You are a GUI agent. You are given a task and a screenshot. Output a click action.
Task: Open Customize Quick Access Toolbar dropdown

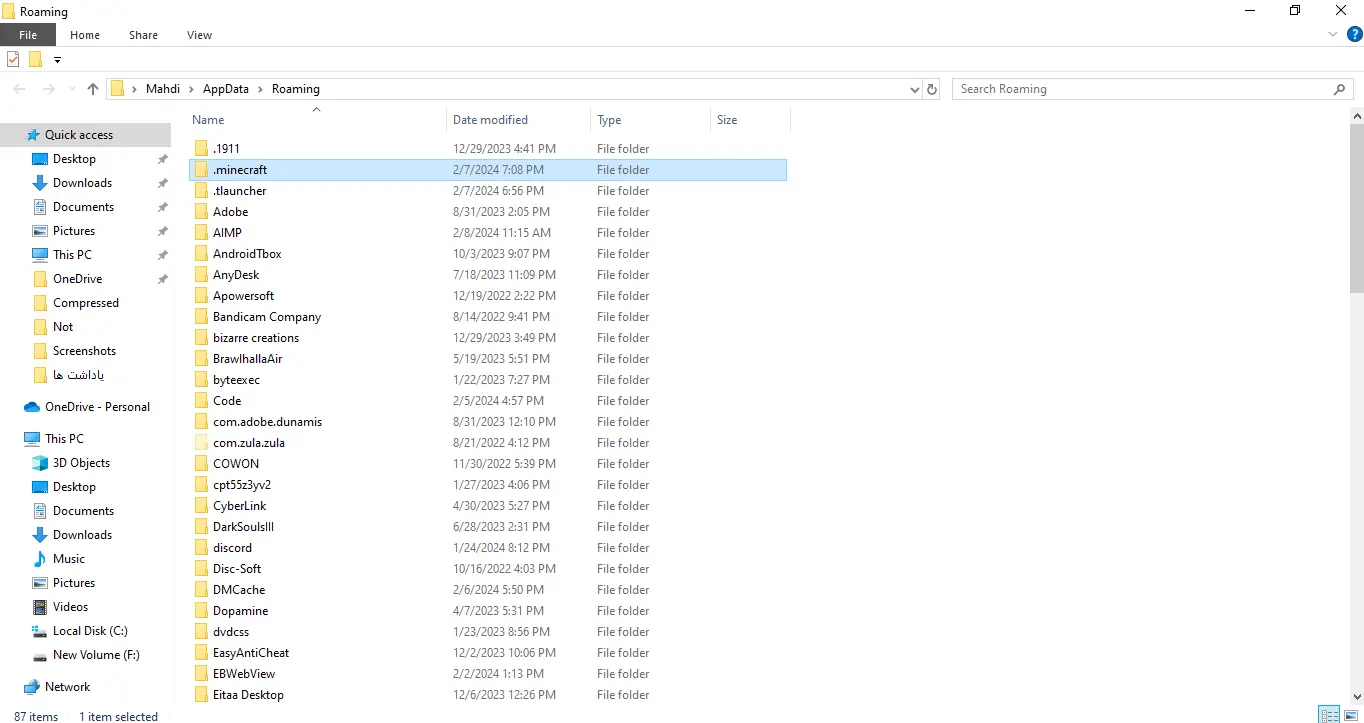pos(57,60)
